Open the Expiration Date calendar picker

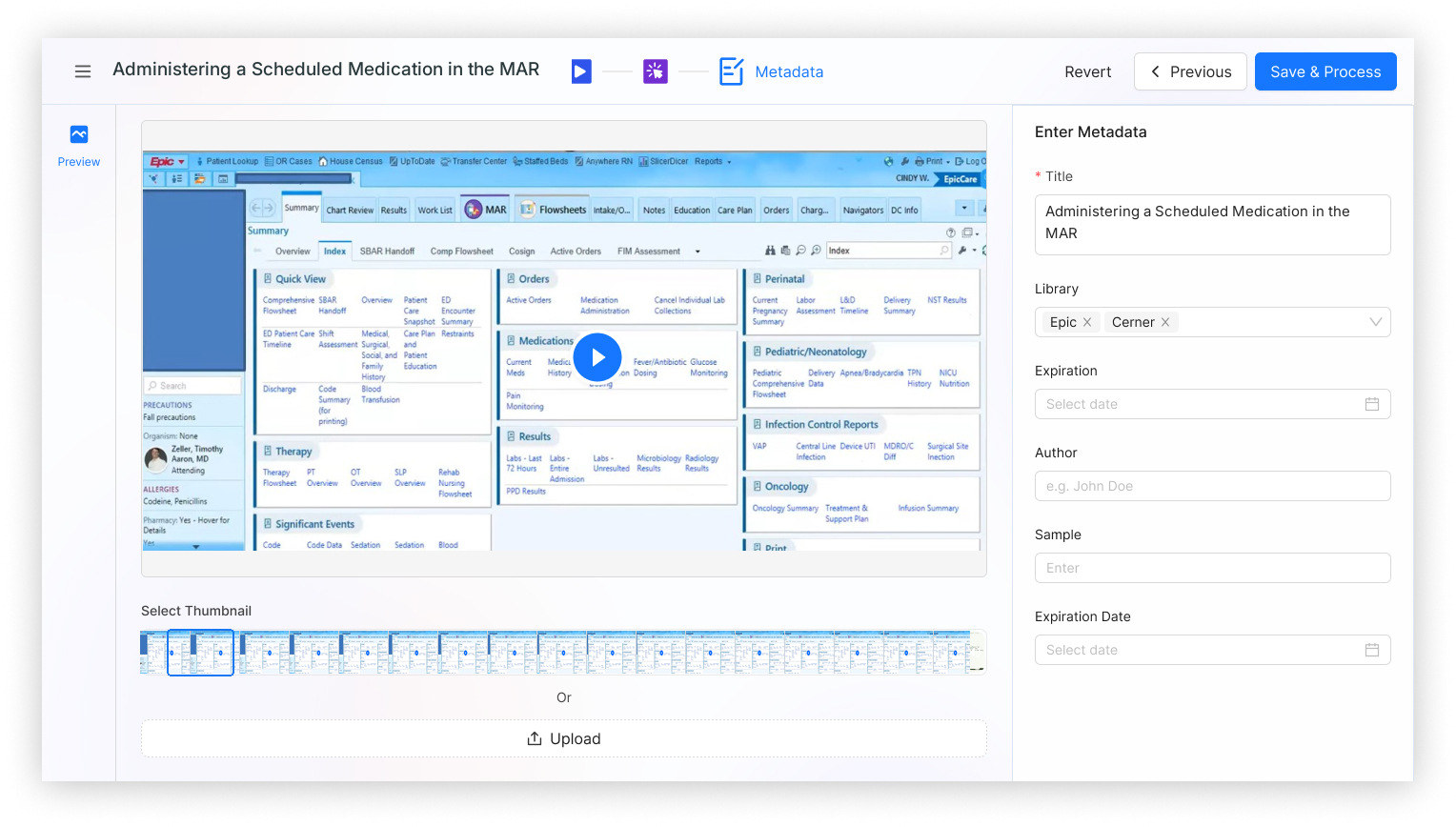pos(1372,650)
